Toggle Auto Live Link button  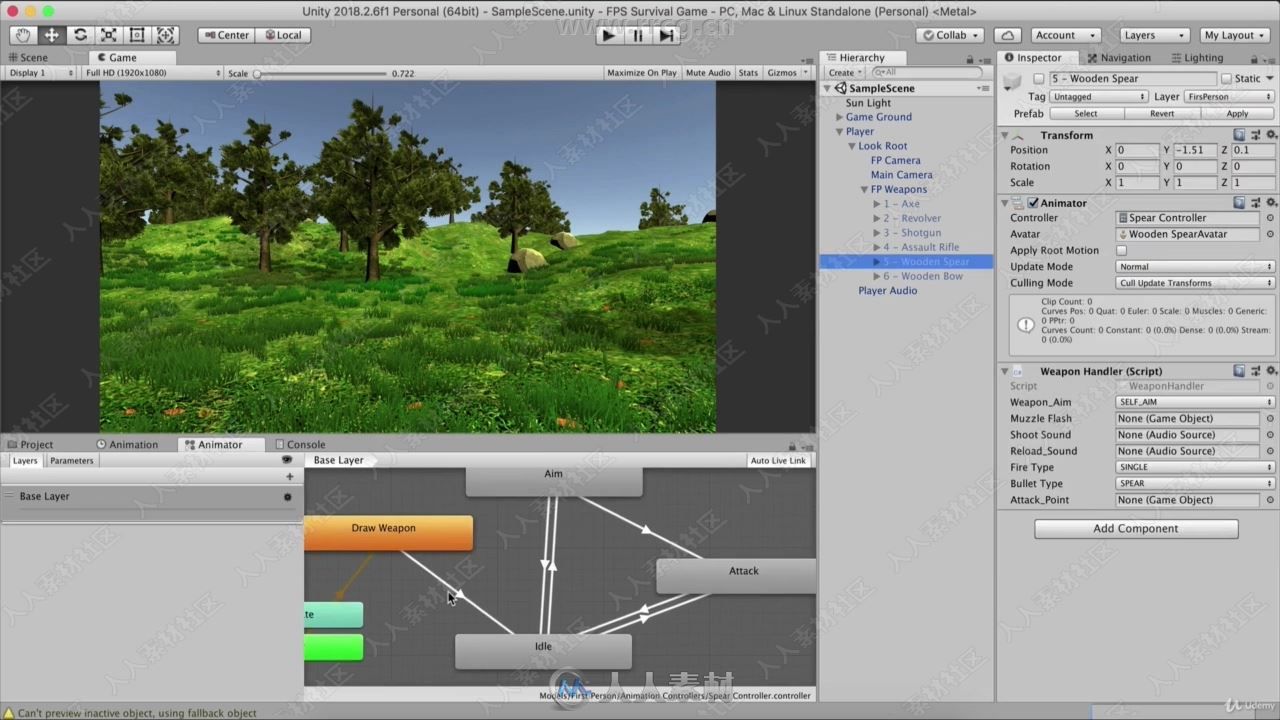tap(778, 461)
